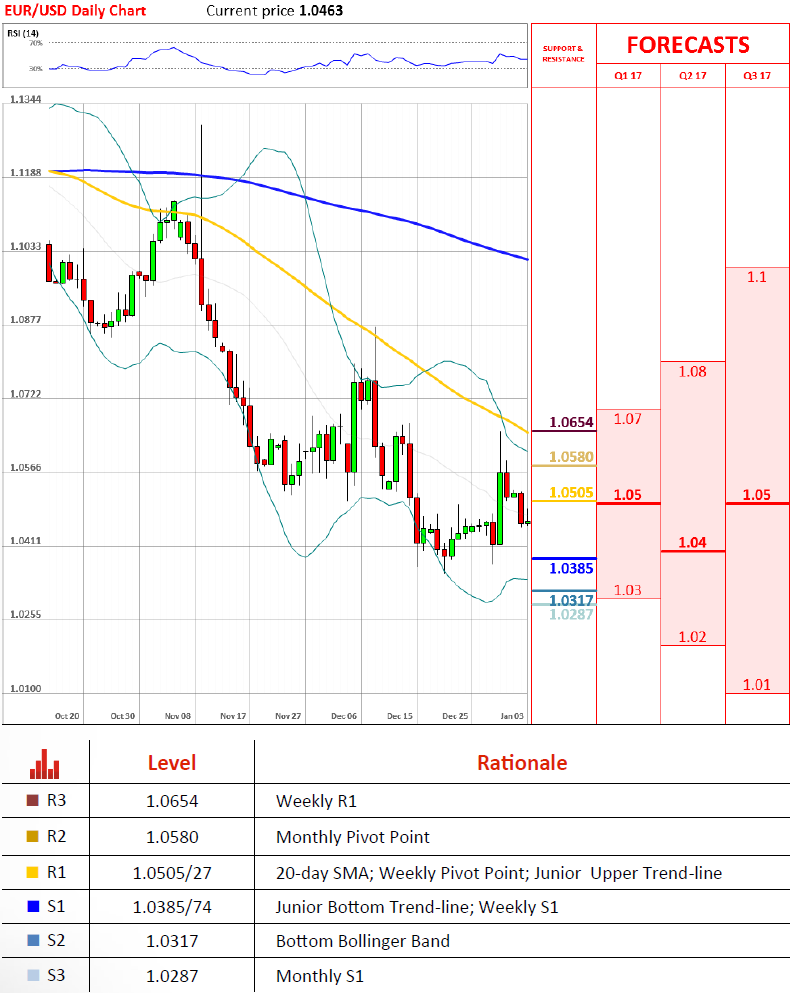
Task: Click the 1.0877 price axis label
Action: click(25, 320)
